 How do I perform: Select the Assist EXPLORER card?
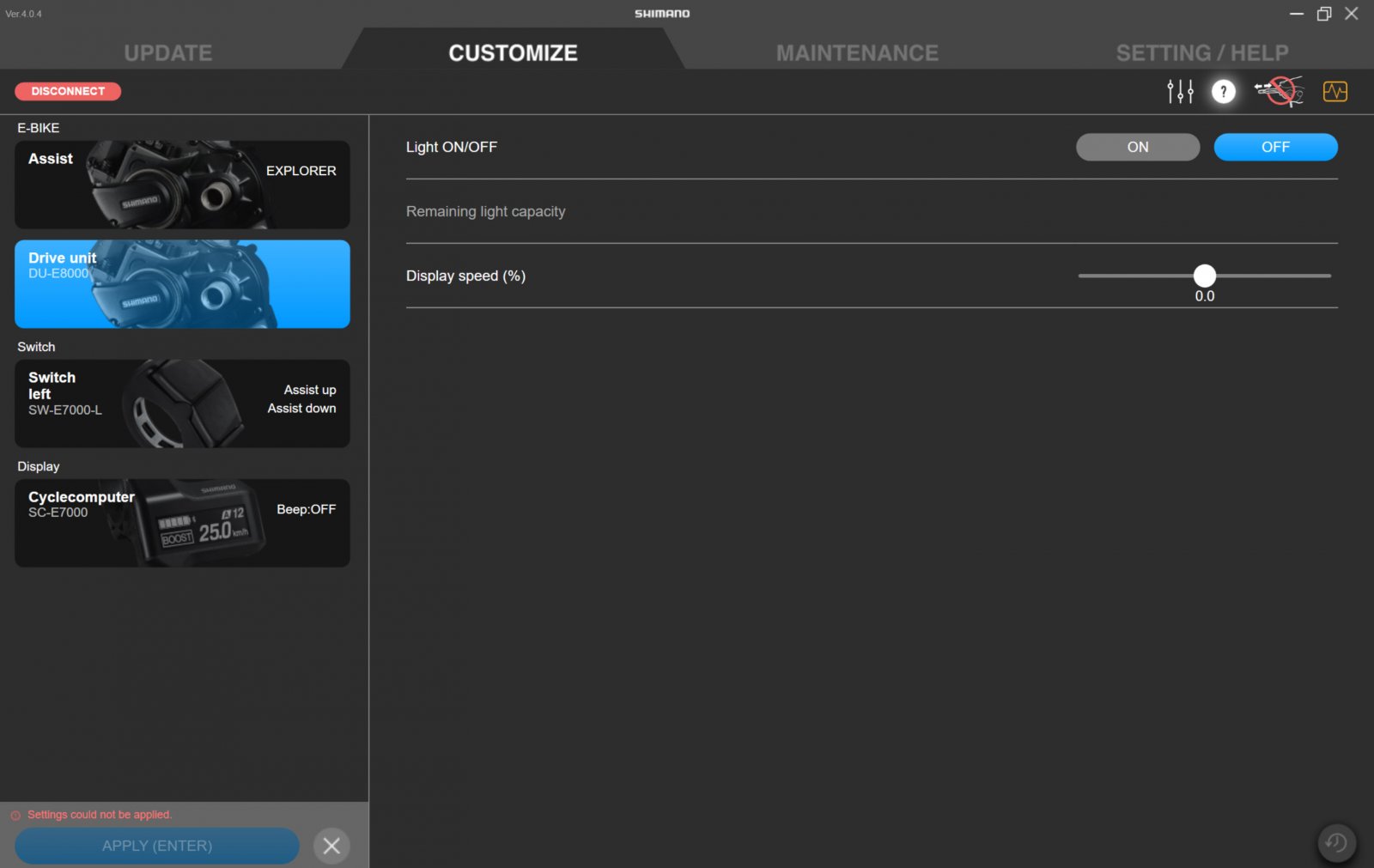tap(182, 185)
